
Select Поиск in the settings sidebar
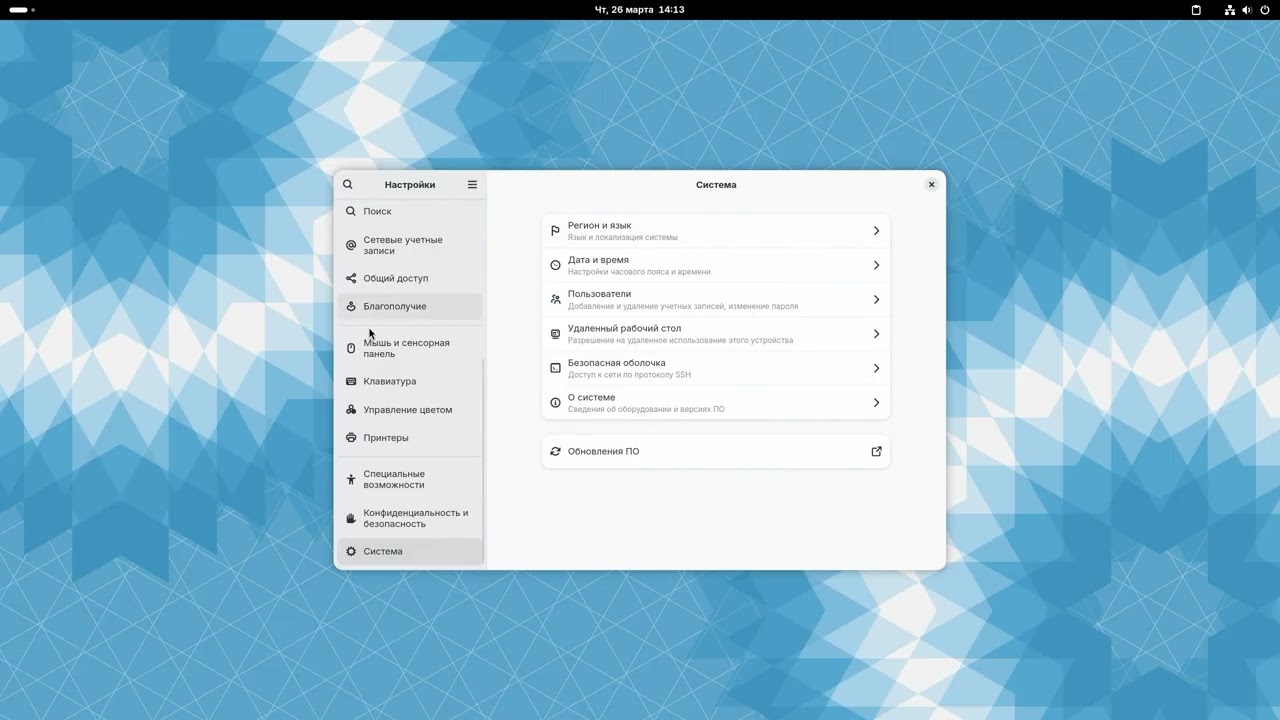tap(410, 211)
